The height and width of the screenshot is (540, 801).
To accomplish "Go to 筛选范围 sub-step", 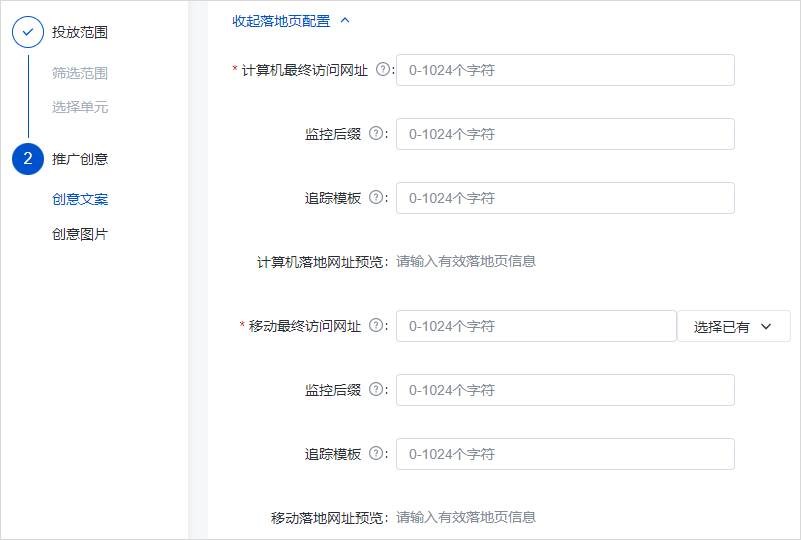I will click(x=80, y=73).
